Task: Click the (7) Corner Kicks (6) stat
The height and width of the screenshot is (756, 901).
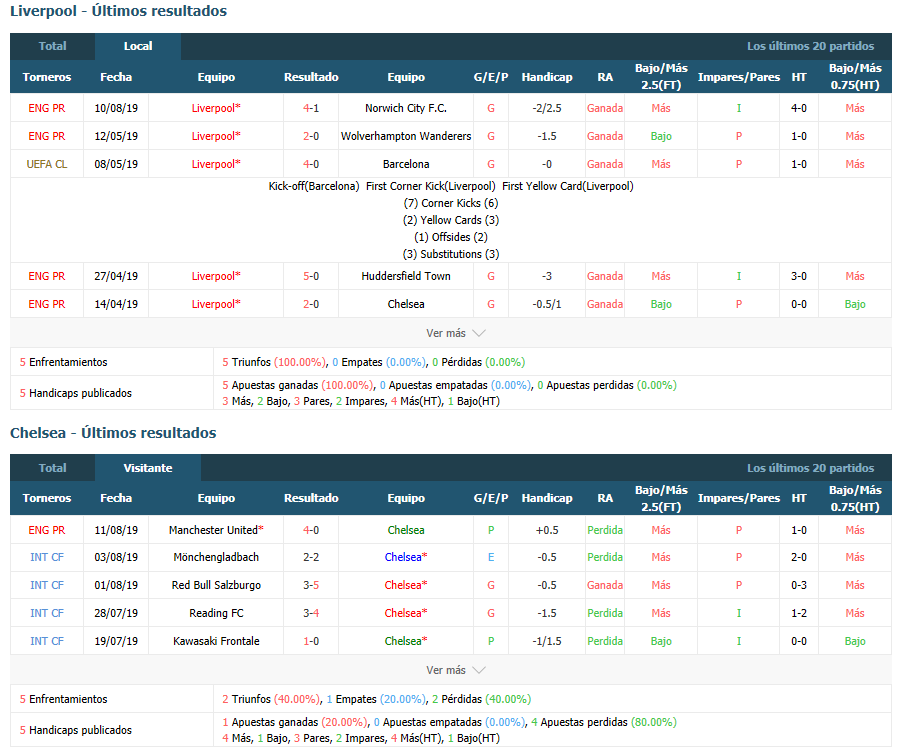Action: point(451,203)
